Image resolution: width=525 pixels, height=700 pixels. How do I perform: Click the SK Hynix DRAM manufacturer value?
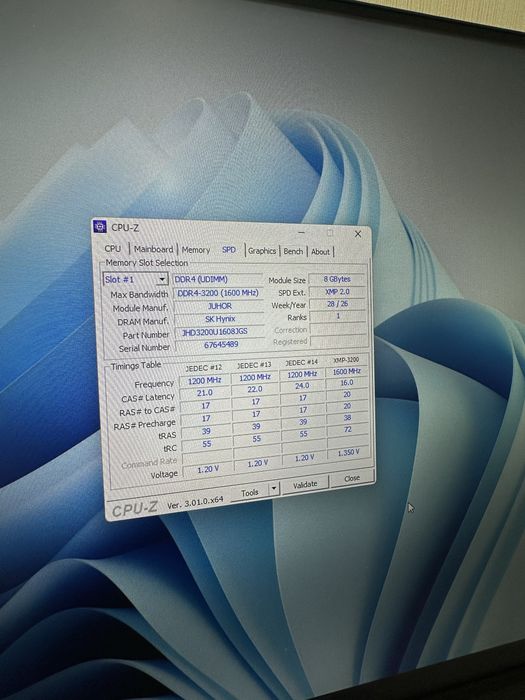pyautogui.click(x=219, y=319)
